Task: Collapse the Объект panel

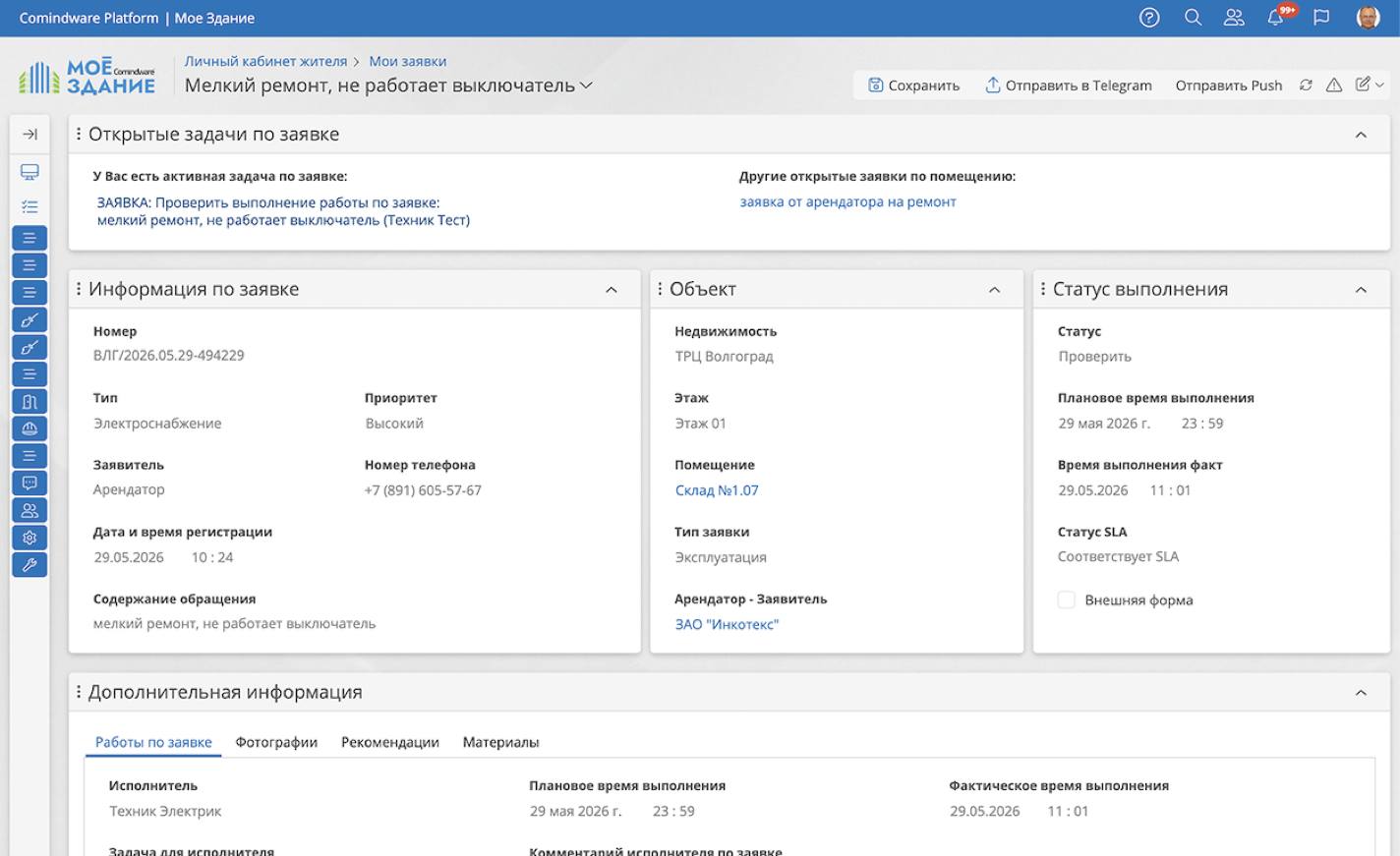Action: pyautogui.click(x=994, y=290)
